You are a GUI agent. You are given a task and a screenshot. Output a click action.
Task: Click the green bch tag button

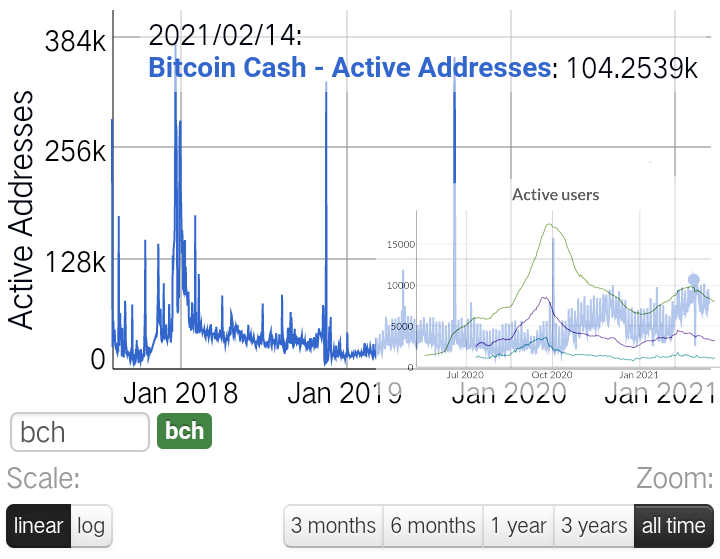(184, 431)
